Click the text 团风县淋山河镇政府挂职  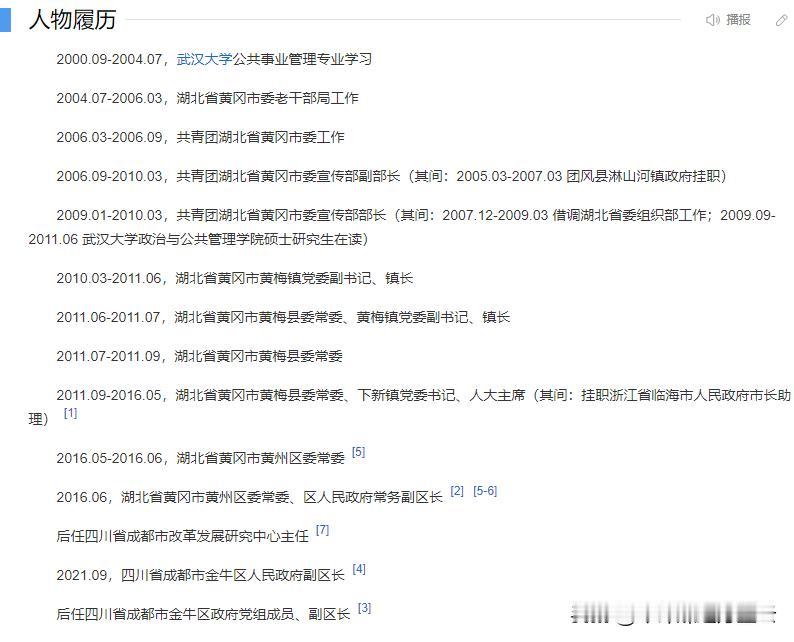[x=643, y=176]
